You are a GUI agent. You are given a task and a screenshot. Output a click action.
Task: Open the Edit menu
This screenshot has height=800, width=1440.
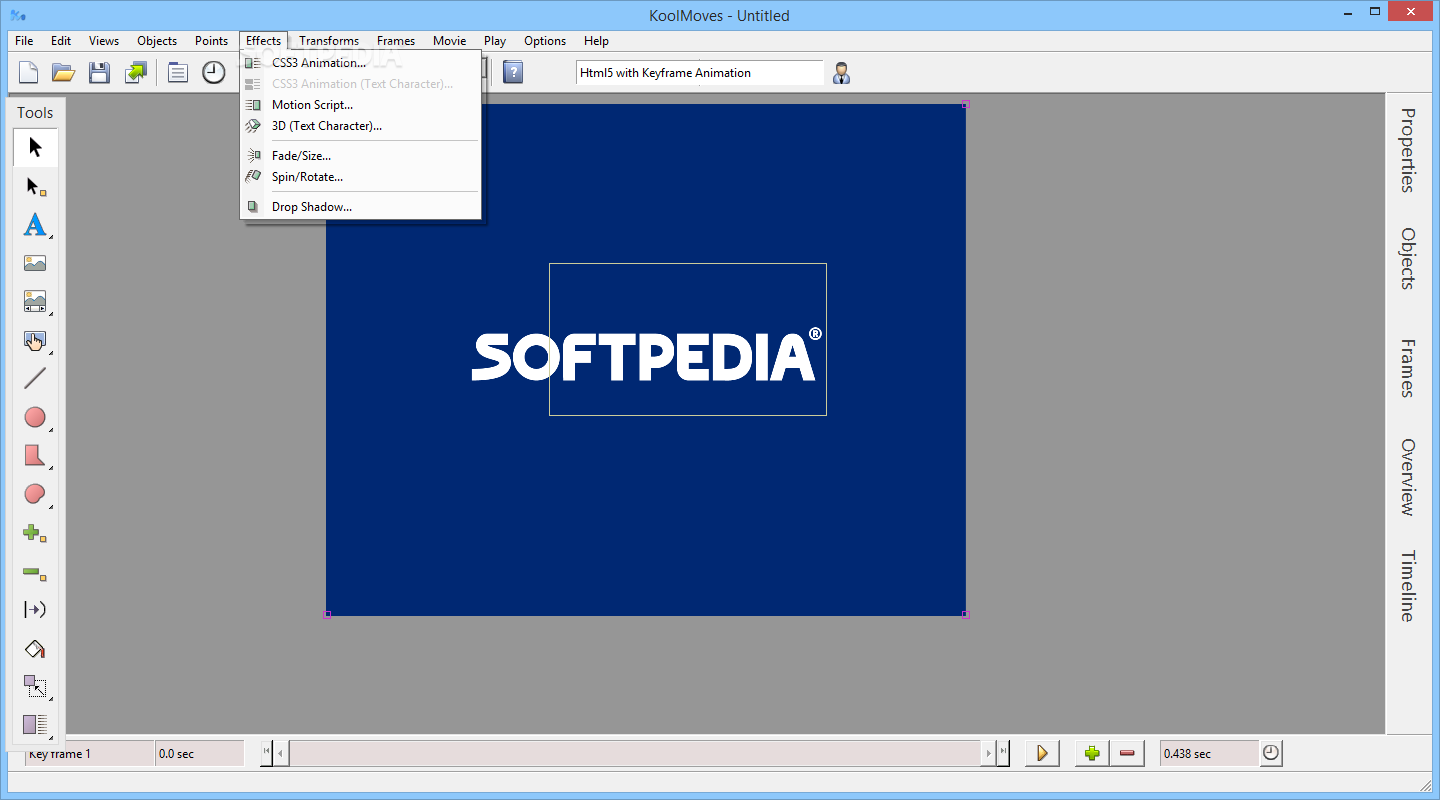(61, 41)
